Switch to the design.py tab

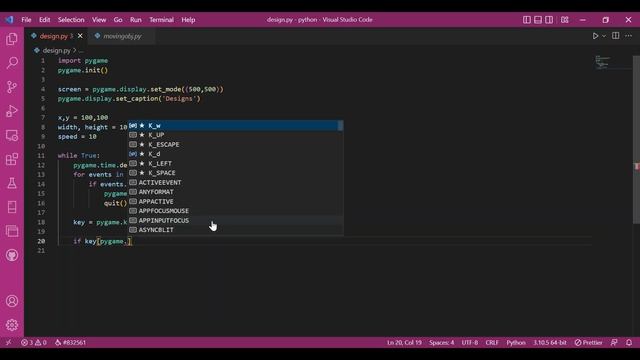click(56, 36)
